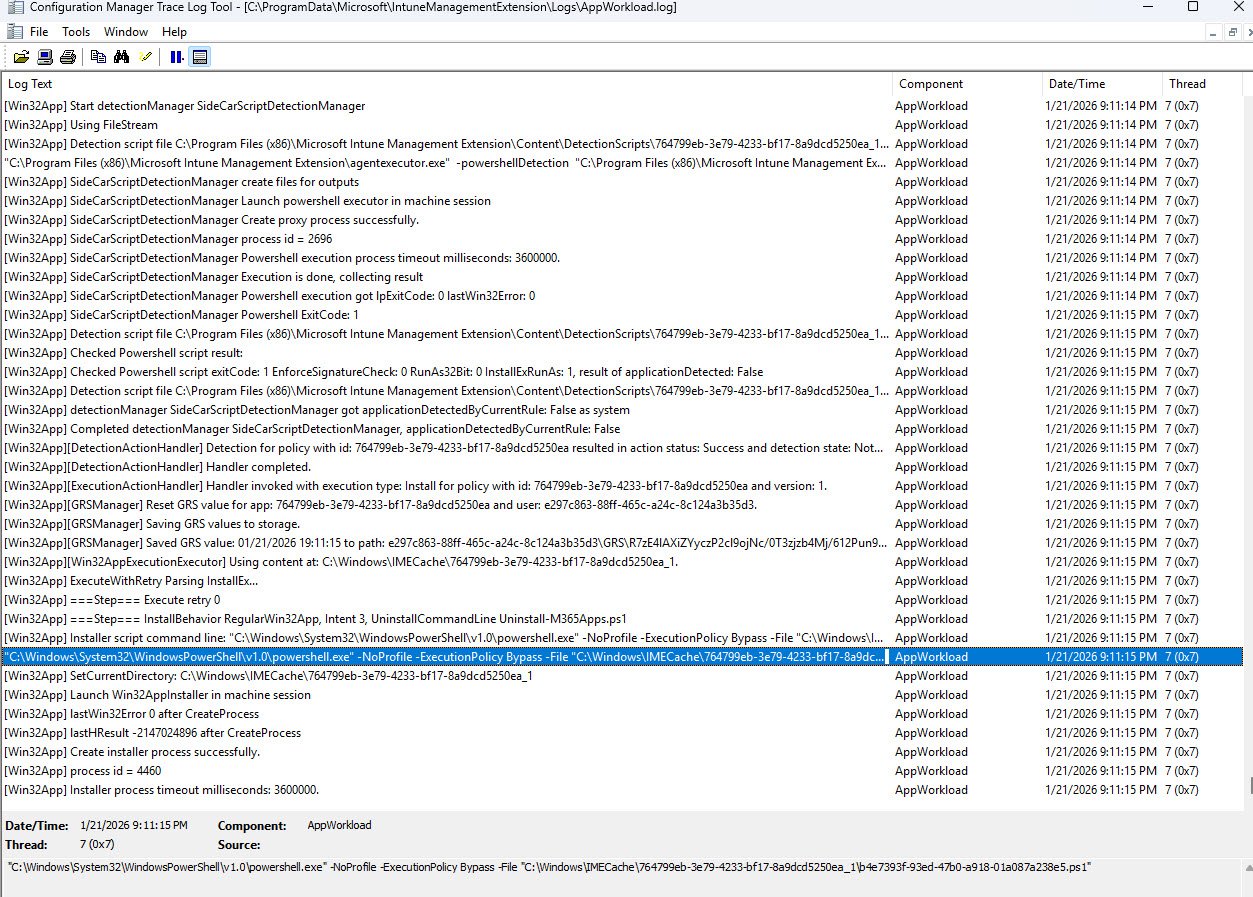Click the Copy to clipboard icon
This screenshot has height=897, width=1253.
point(98,57)
